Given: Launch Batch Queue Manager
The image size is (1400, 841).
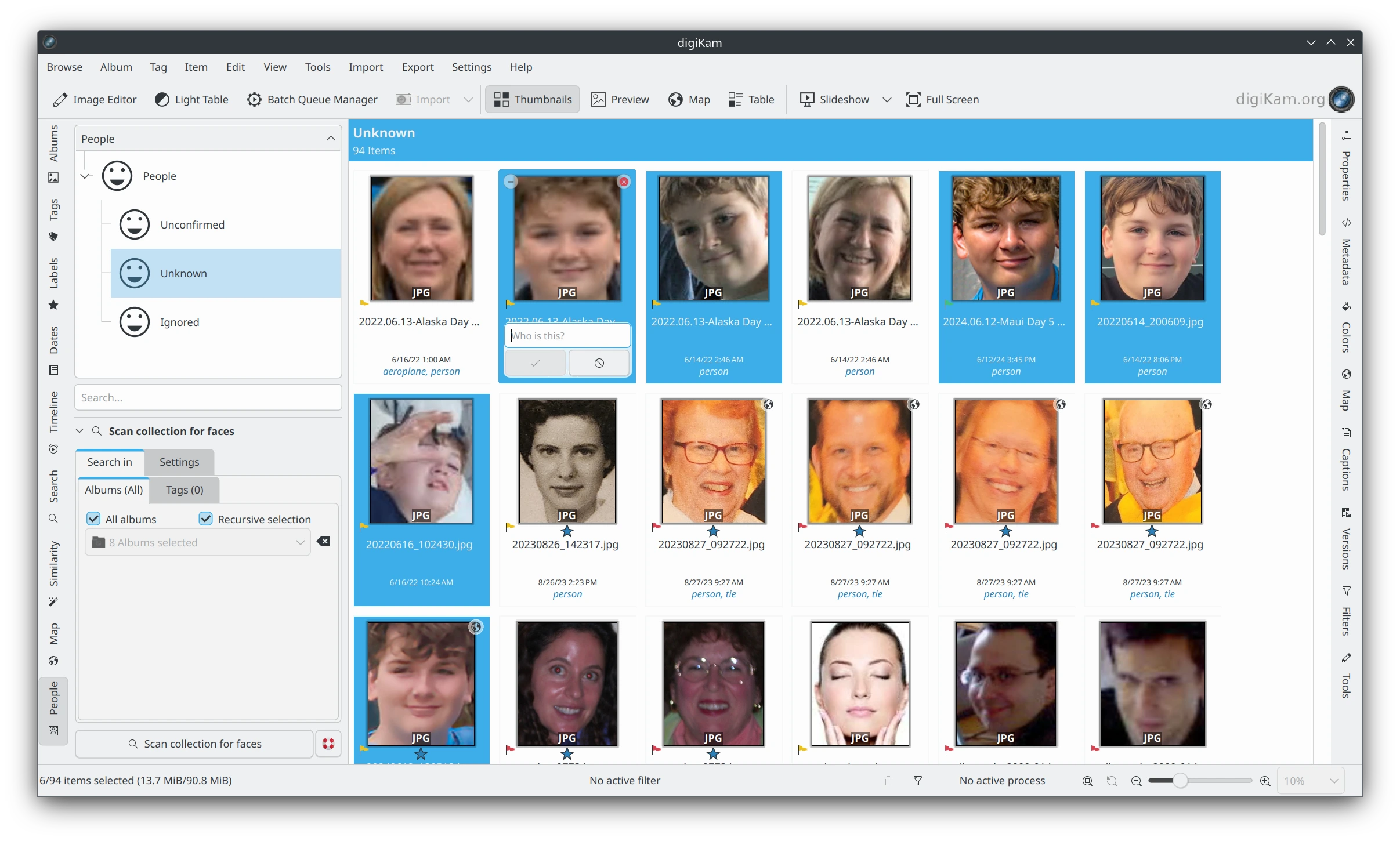Looking at the screenshot, I should point(312,99).
